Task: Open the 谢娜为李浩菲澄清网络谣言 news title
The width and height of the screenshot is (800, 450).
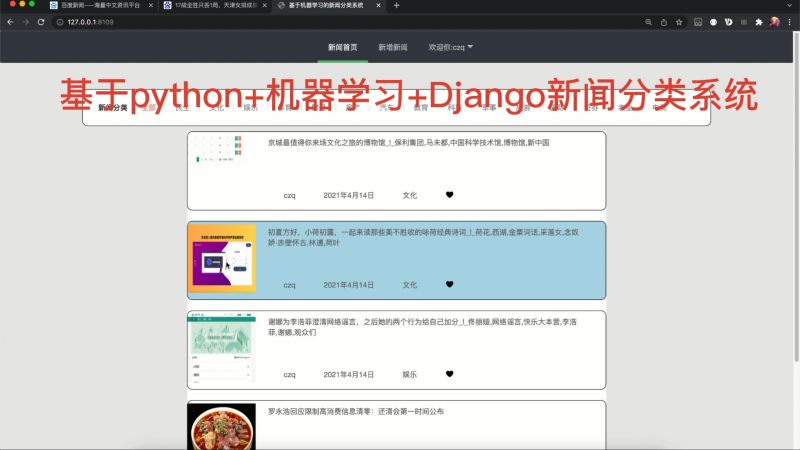Action: 422,327
